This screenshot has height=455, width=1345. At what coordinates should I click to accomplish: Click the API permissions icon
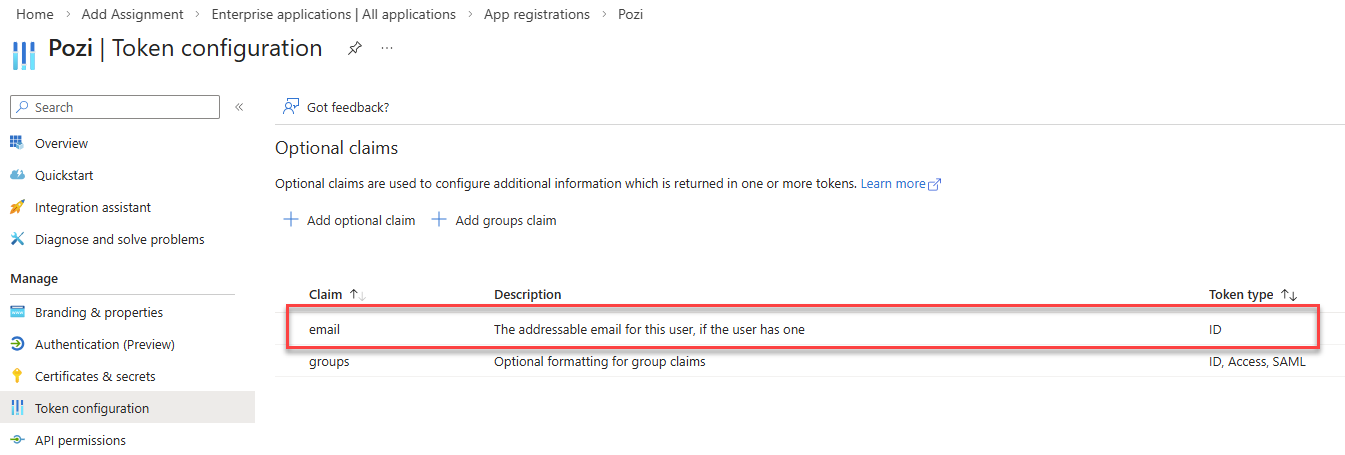click(x=17, y=440)
